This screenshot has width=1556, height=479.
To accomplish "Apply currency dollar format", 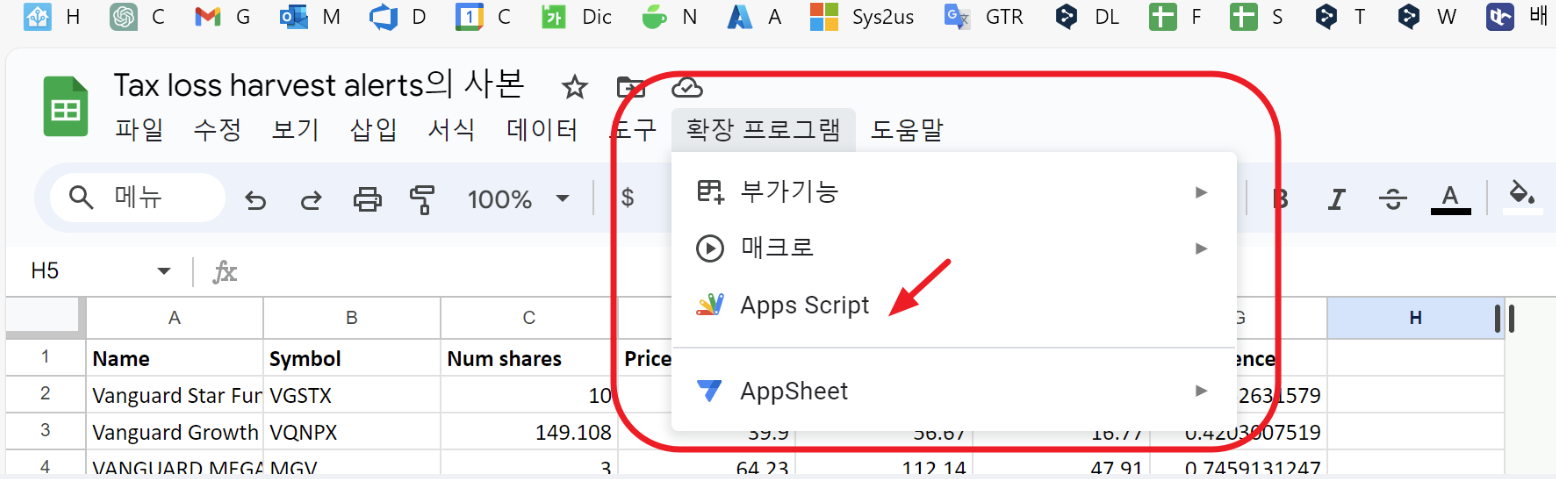I will (x=628, y=198).
